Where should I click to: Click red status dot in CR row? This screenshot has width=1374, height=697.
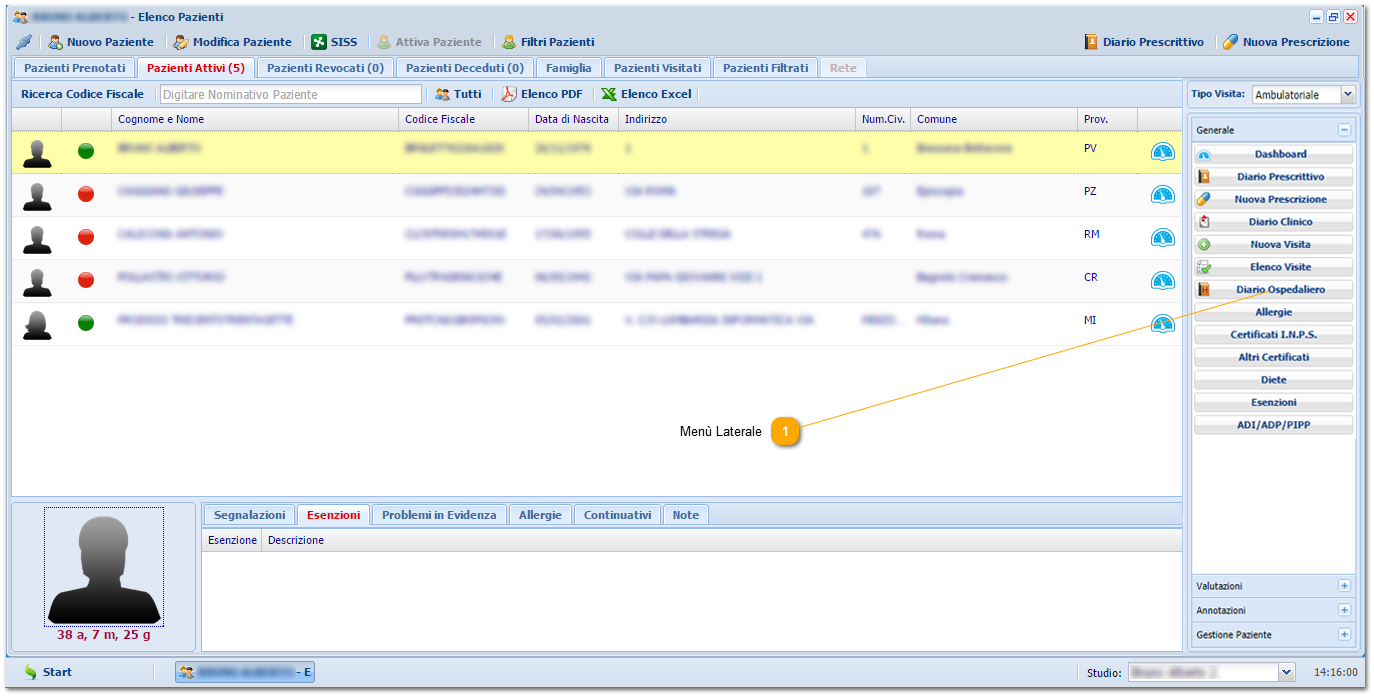(86, 280)
